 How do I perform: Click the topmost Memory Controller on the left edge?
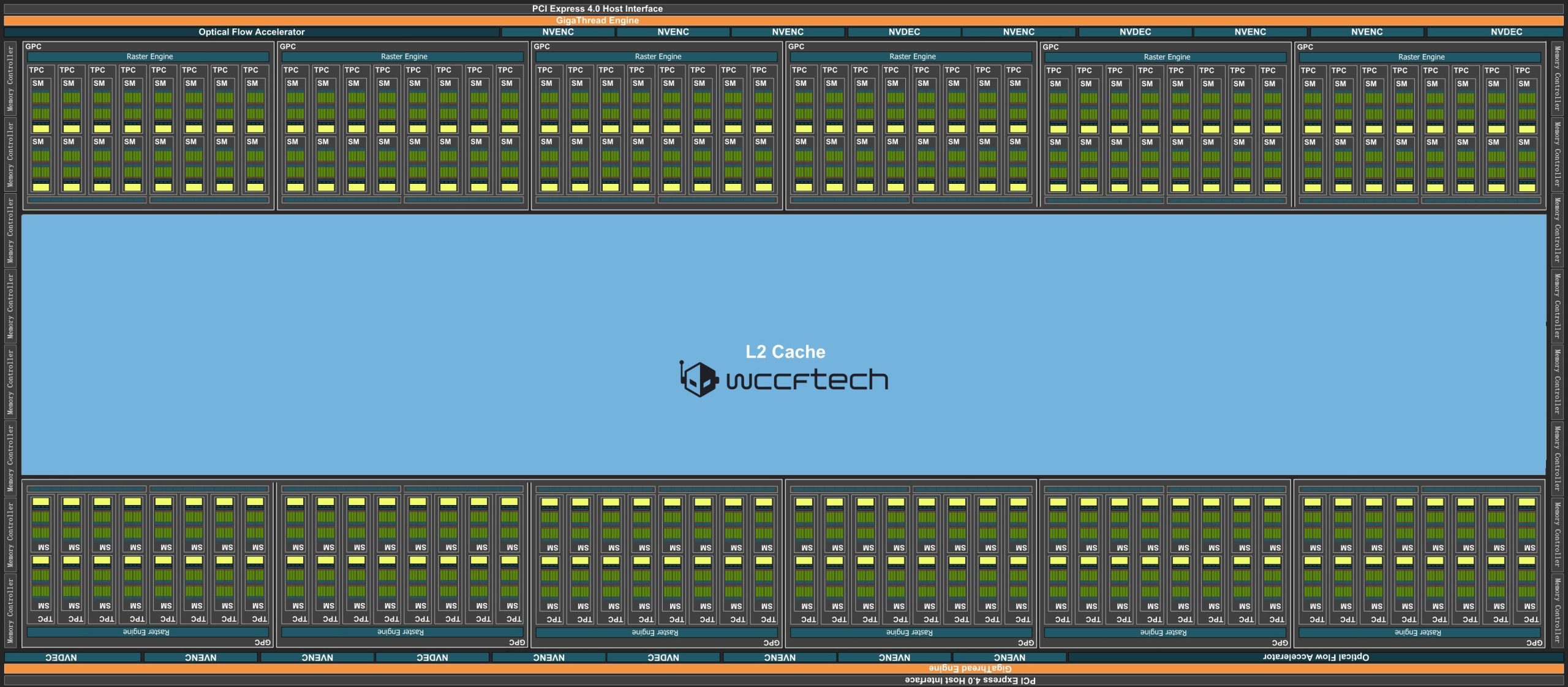click(x=10, y=78)
